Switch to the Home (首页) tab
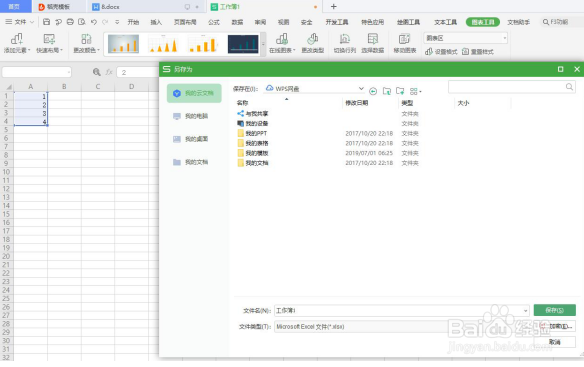 [14, 7]
